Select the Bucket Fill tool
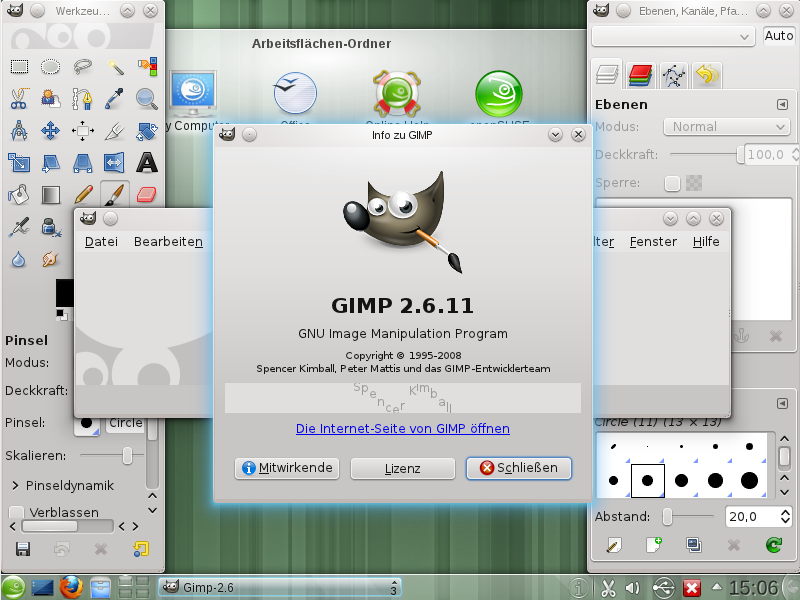This screenshot has width=800, height=600. tap(19, 194)
